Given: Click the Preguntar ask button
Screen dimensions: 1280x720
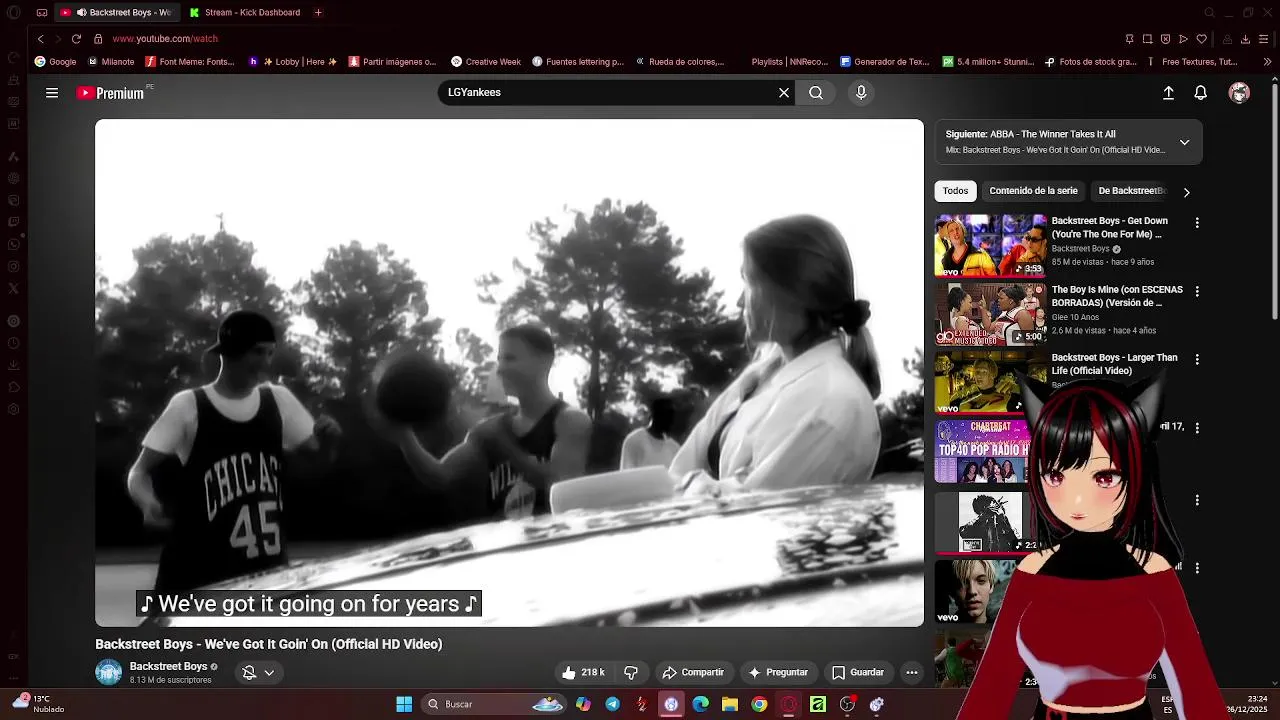Looking at the screenshot, I should (x=778, y=672).
